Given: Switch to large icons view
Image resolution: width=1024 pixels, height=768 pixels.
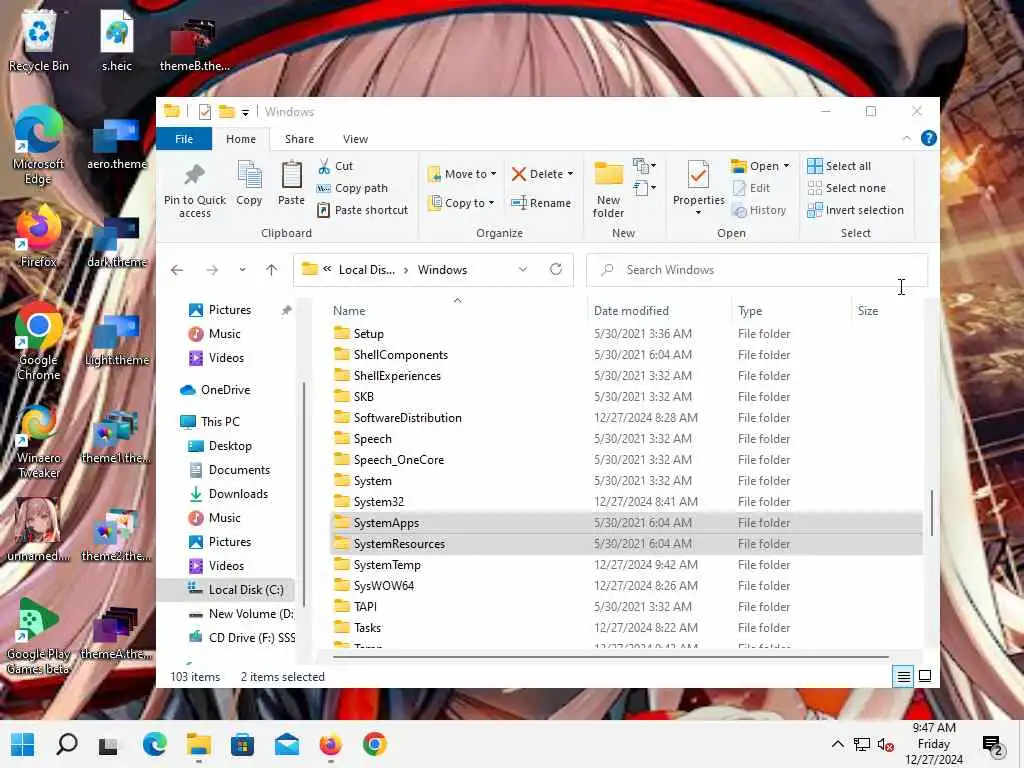Looking at the screenshot, I should 925,677.
